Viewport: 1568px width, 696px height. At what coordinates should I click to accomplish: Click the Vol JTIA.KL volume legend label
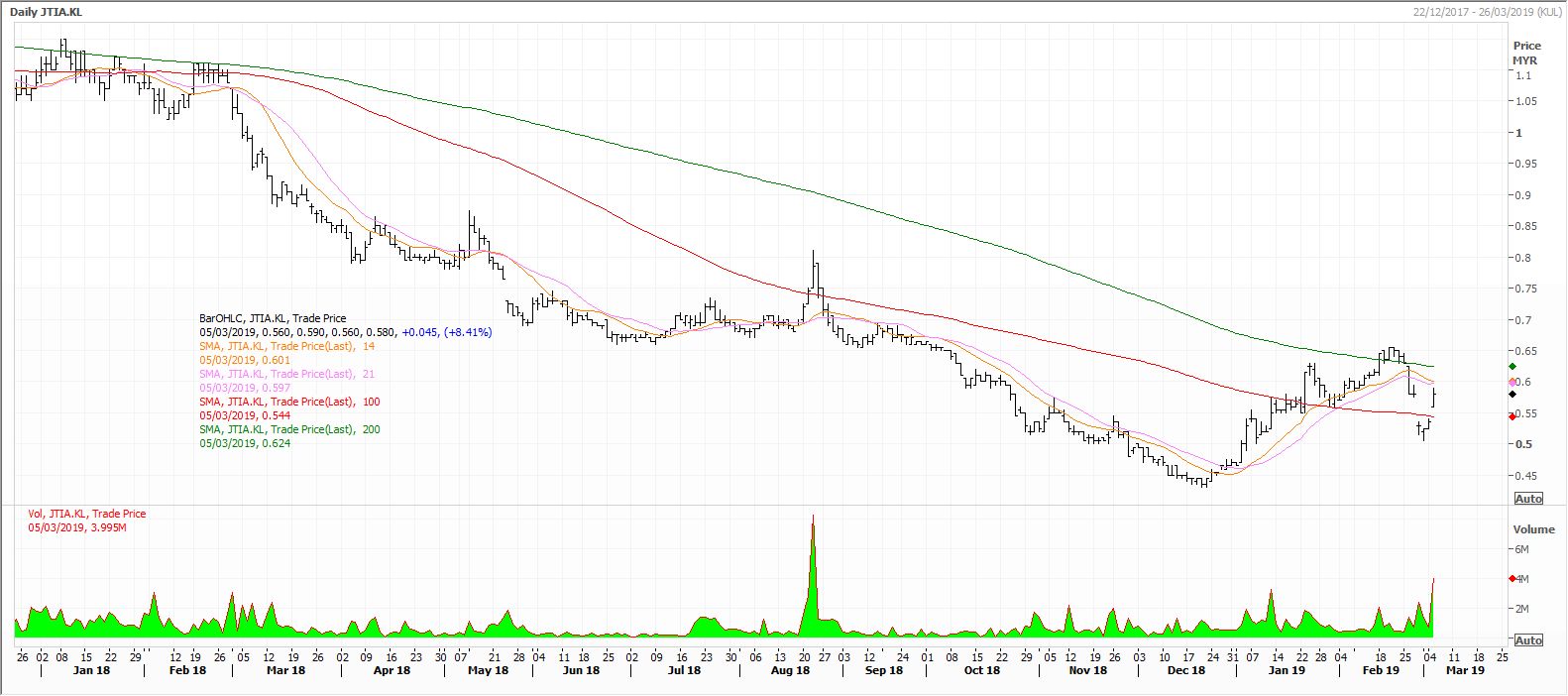tap(87, 514)
